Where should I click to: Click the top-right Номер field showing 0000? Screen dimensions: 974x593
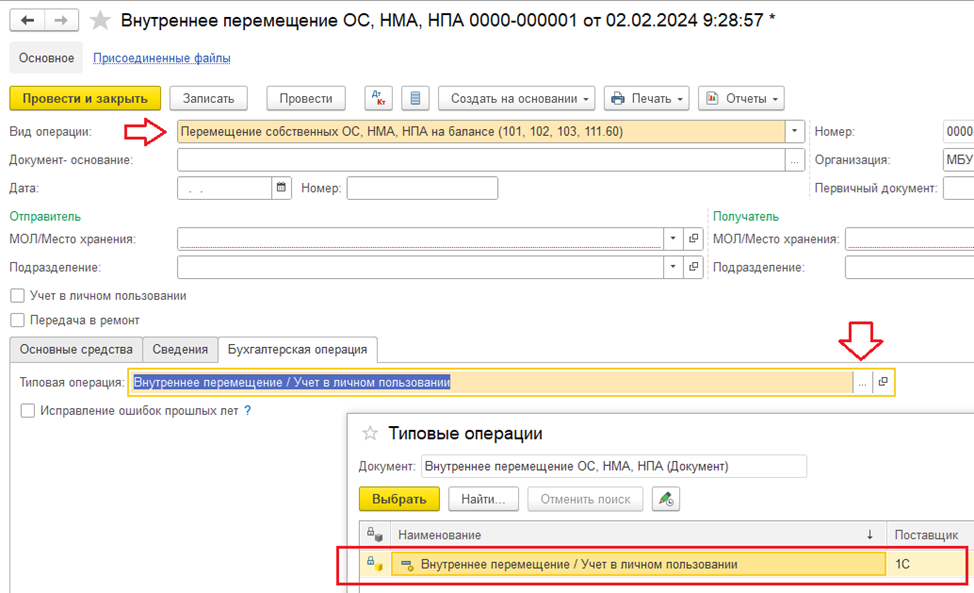[x=958, y=131]
